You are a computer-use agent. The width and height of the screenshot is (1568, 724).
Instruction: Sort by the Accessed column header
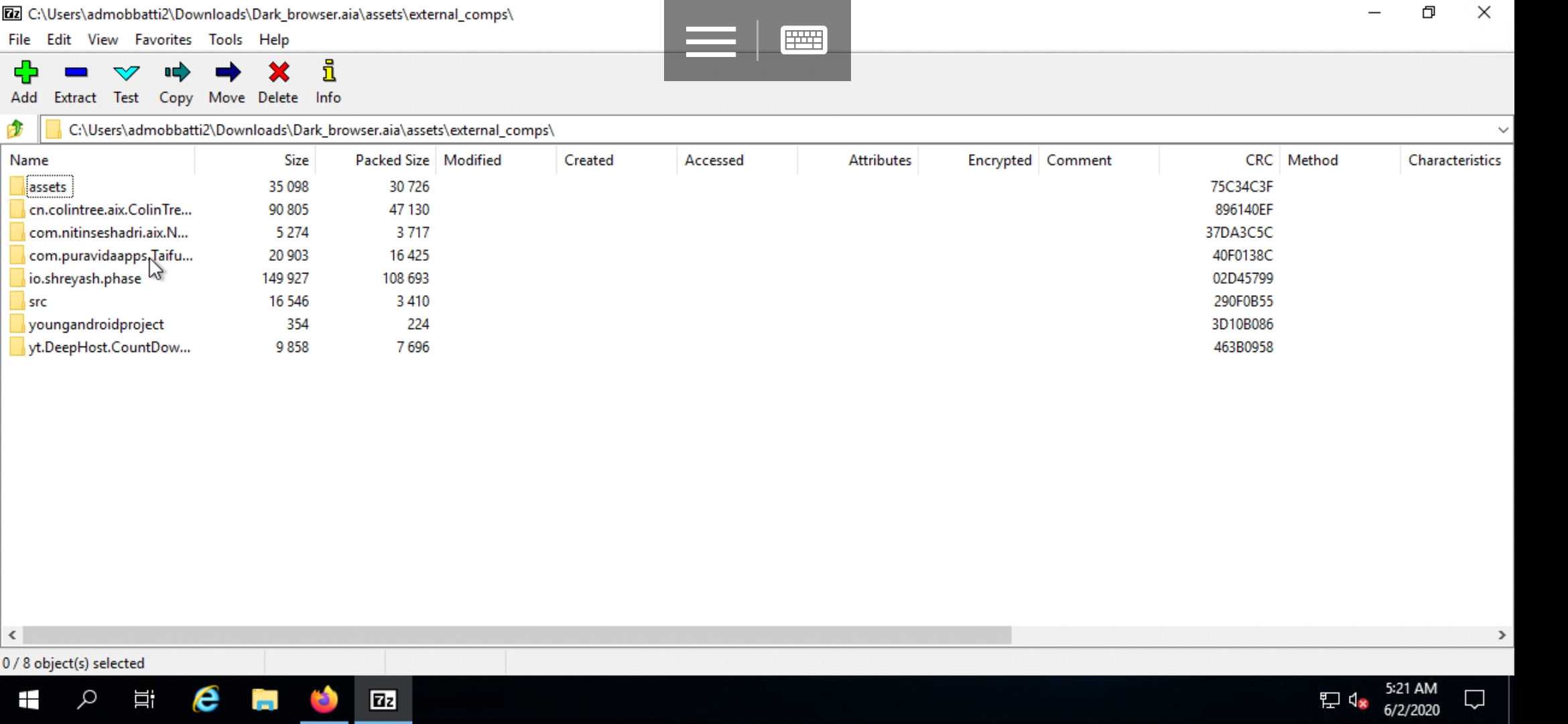point(738,160)
